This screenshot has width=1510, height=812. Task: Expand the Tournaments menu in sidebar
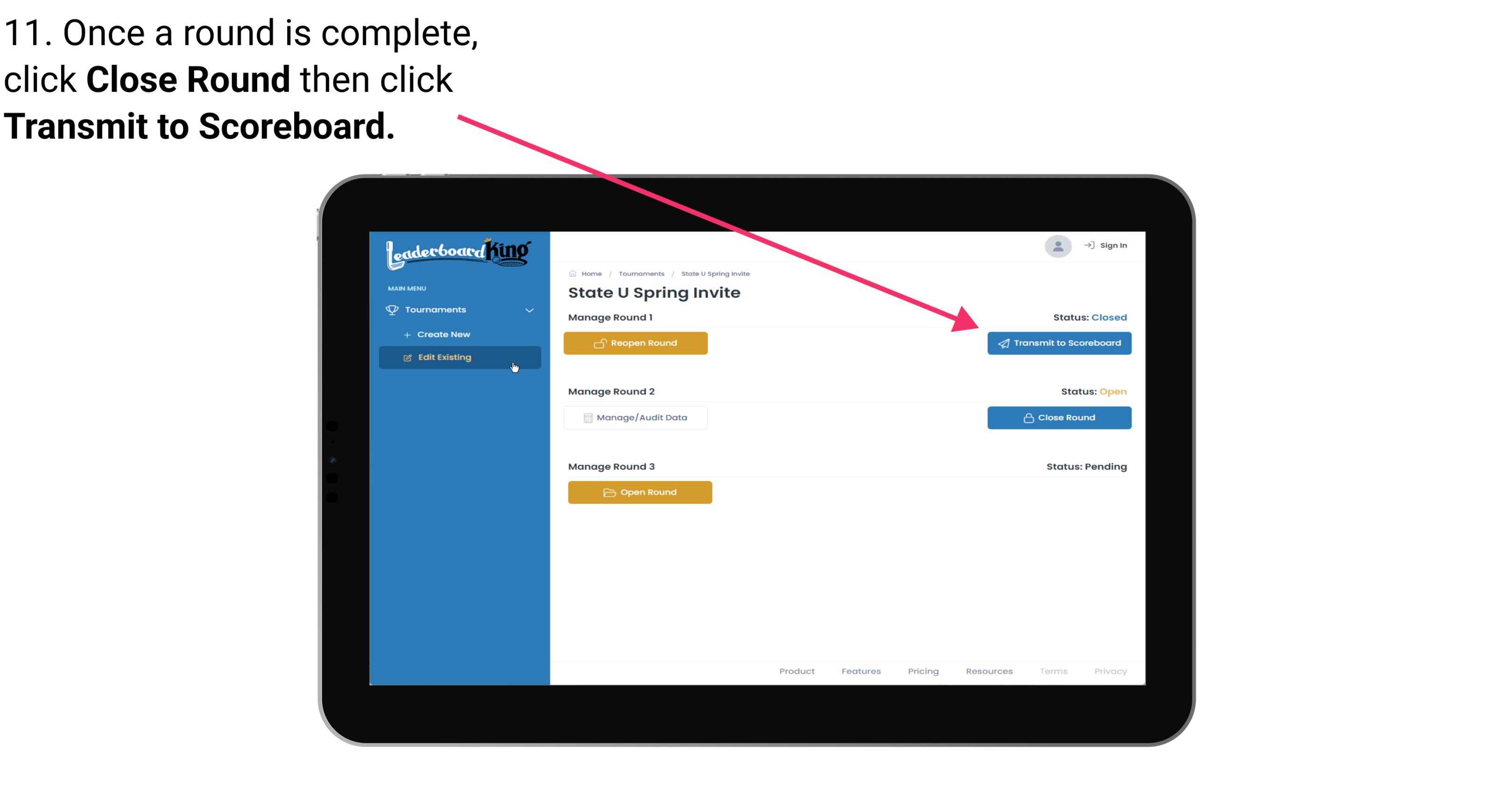click(459, 309)
